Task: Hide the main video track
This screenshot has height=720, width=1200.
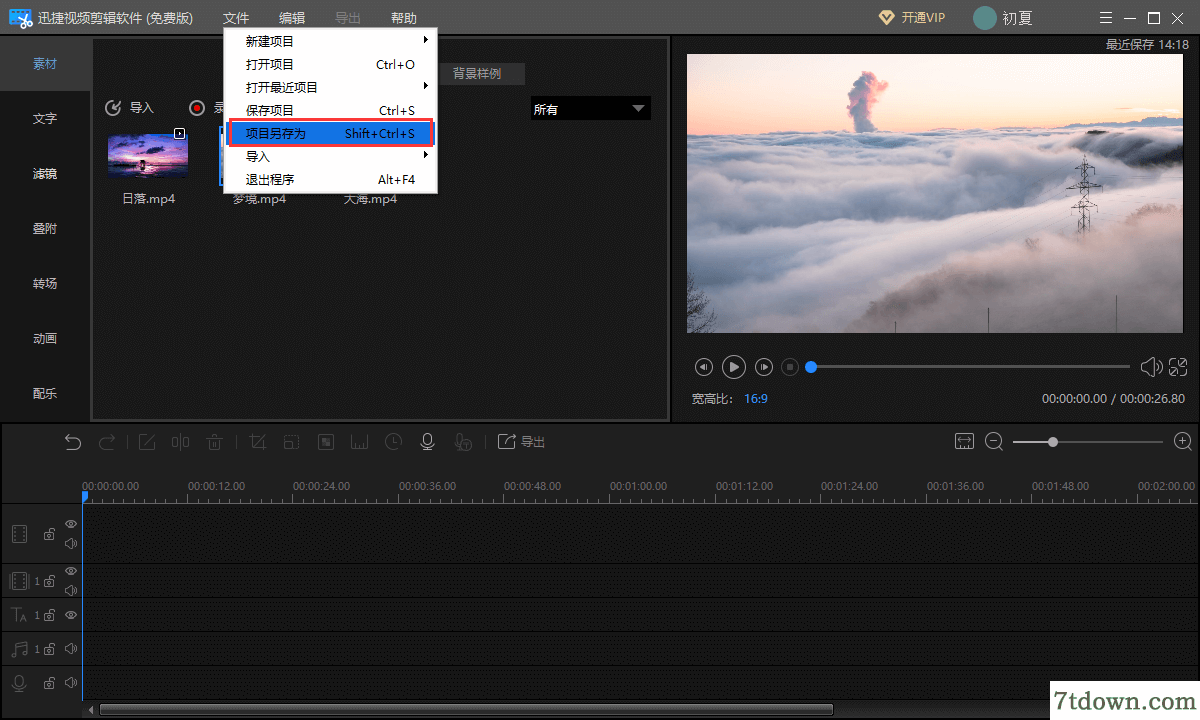Action: coord(71,524)
